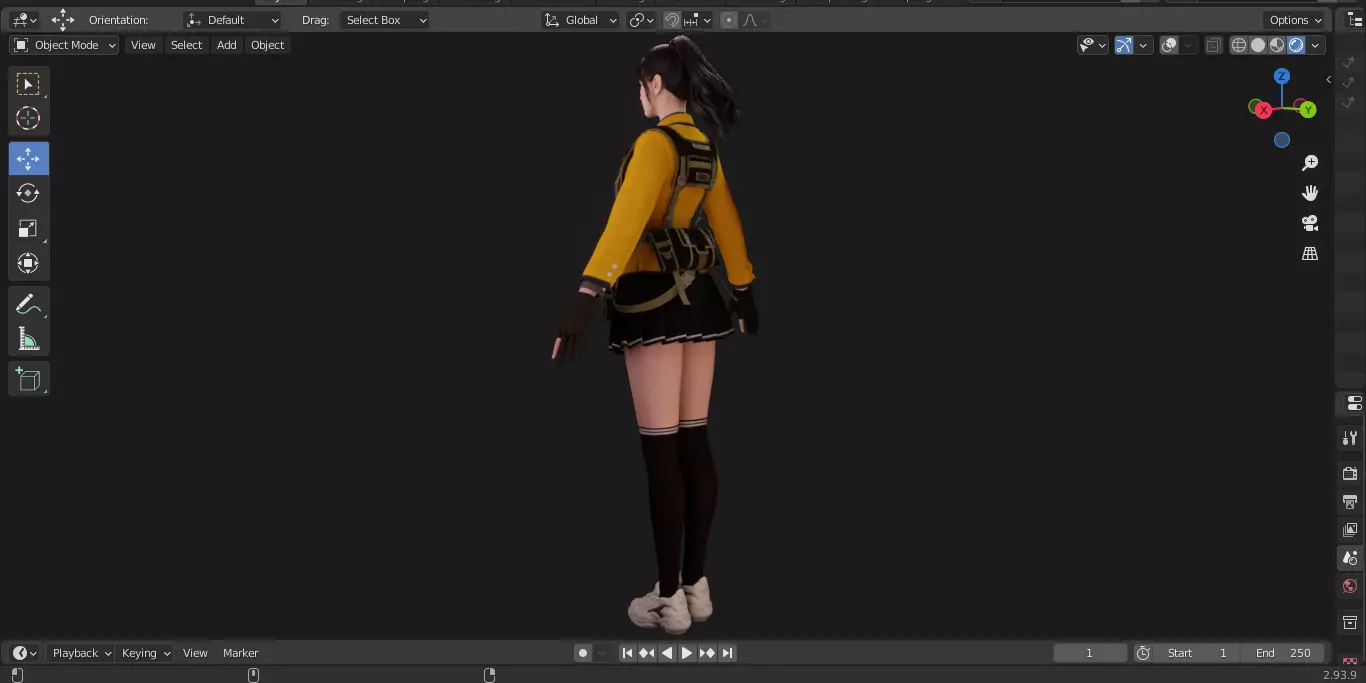The image size is (1366, 683).
Task: Open the Object menu
Action: [x=267, y=45]
